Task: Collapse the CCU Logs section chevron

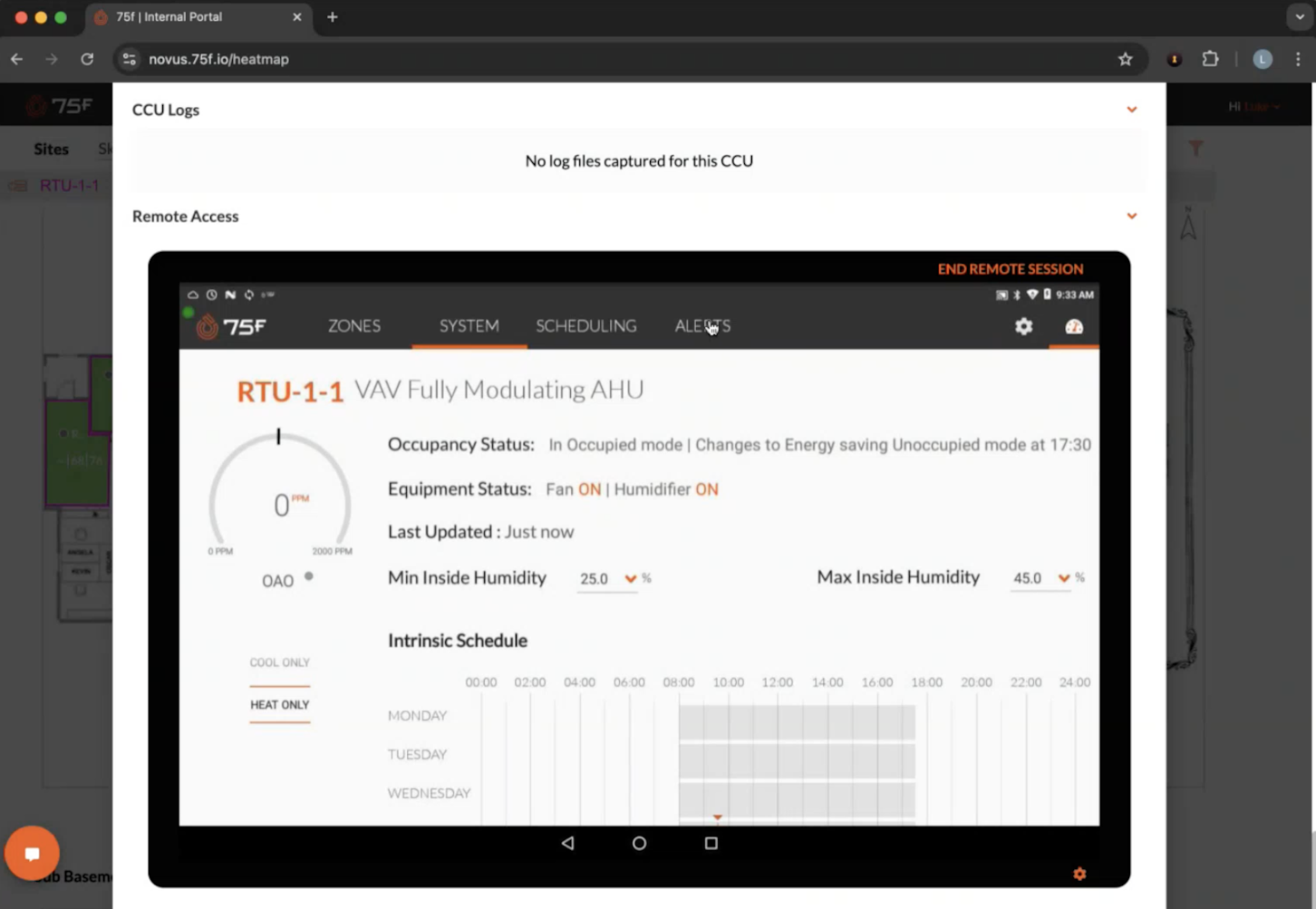Action: click(1132, 110)
